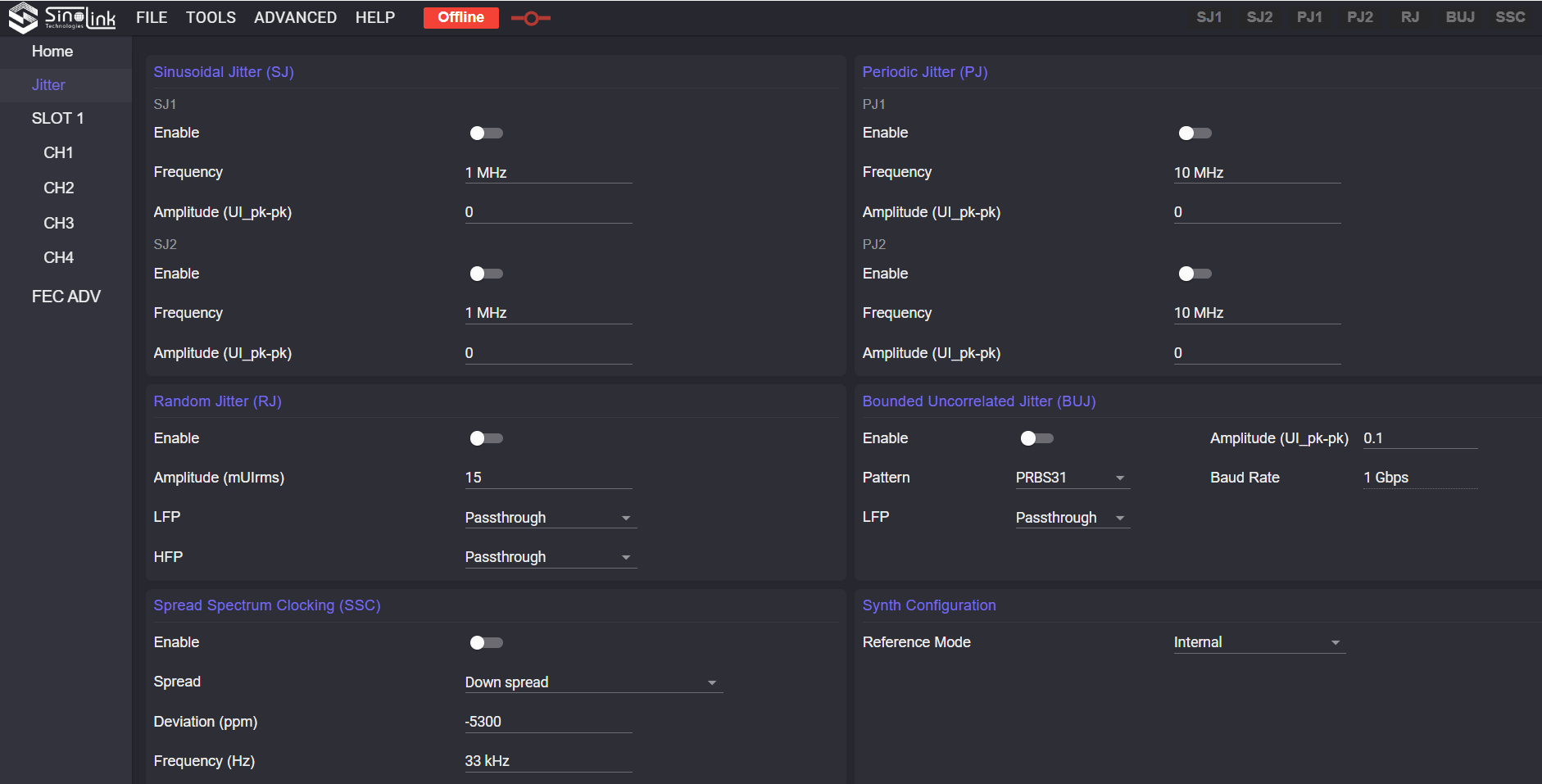Go to CH3 in the sidebar
Viewport: 1542px width, 784px height.
pos(59,223)
